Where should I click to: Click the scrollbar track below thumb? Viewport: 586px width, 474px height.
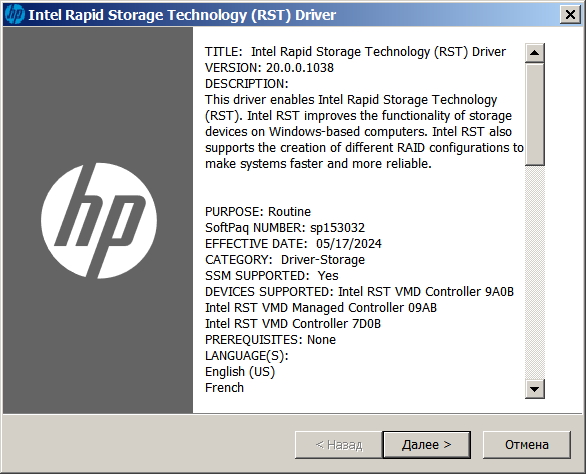[534, 272]
